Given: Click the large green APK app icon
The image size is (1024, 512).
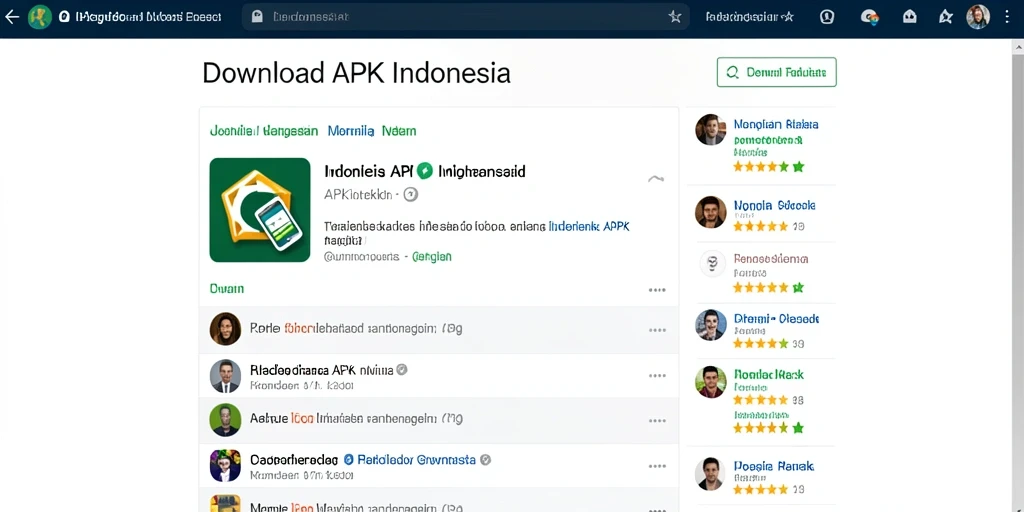Looking at the screenshot, I should (x=260, y=210).
